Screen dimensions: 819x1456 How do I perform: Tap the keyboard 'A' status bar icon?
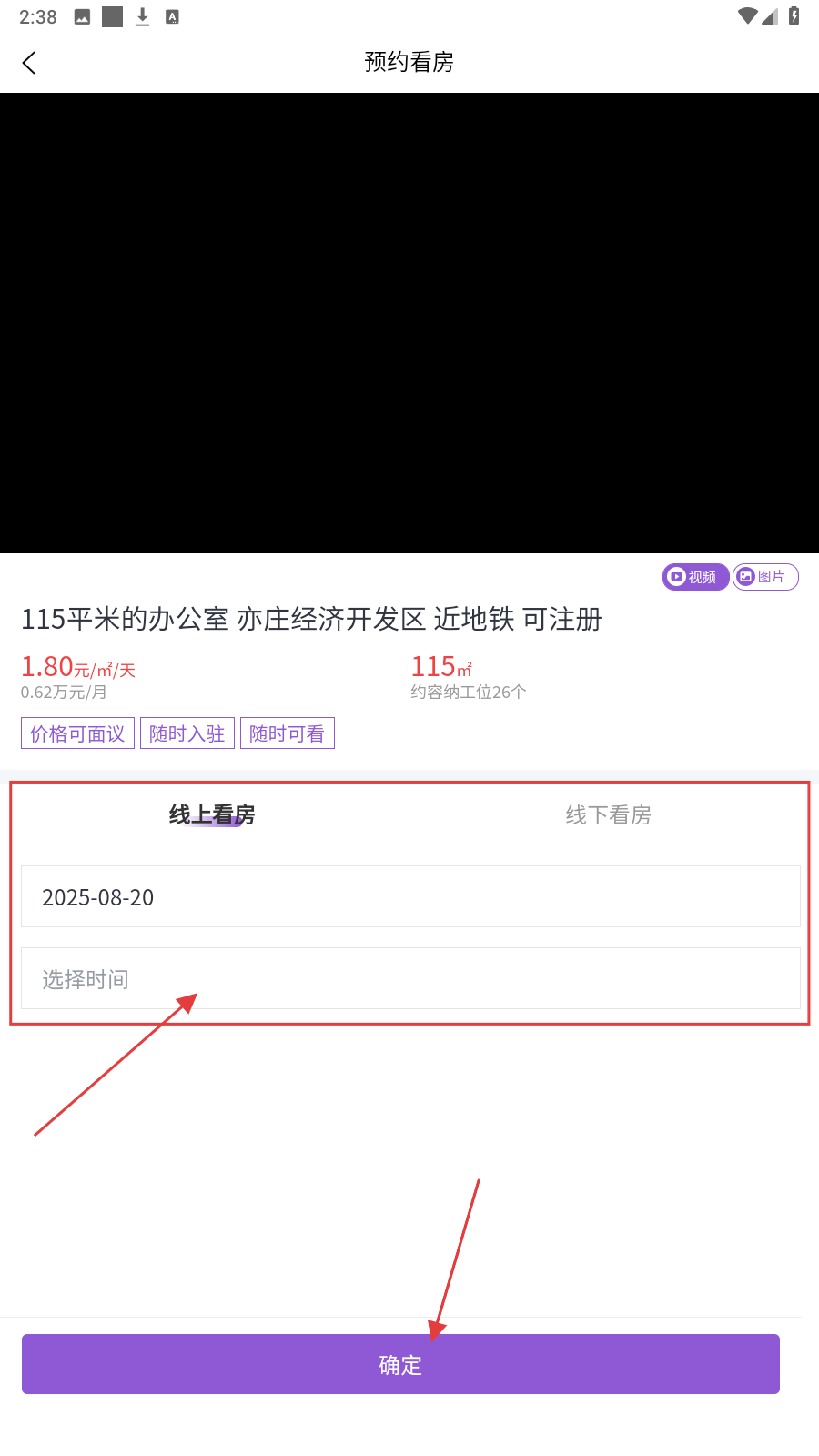(x=172, y=16)
